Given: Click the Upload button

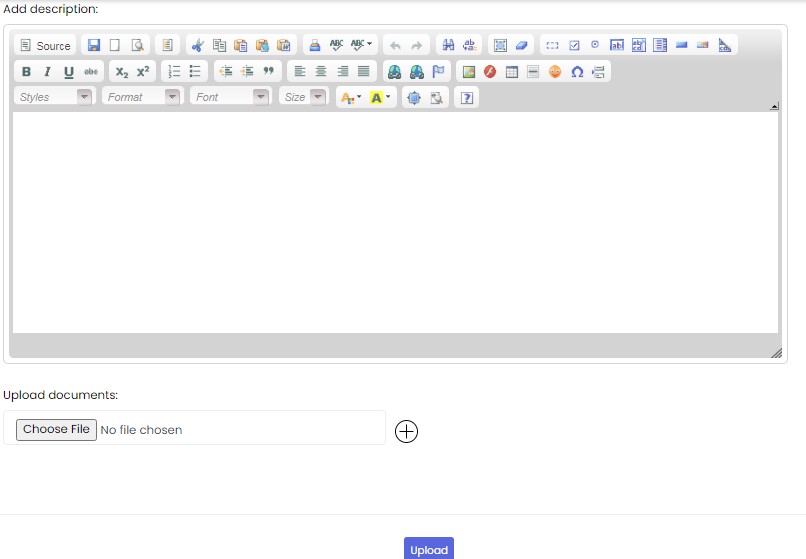Looking at the screenshot, I should pos(429,549).
